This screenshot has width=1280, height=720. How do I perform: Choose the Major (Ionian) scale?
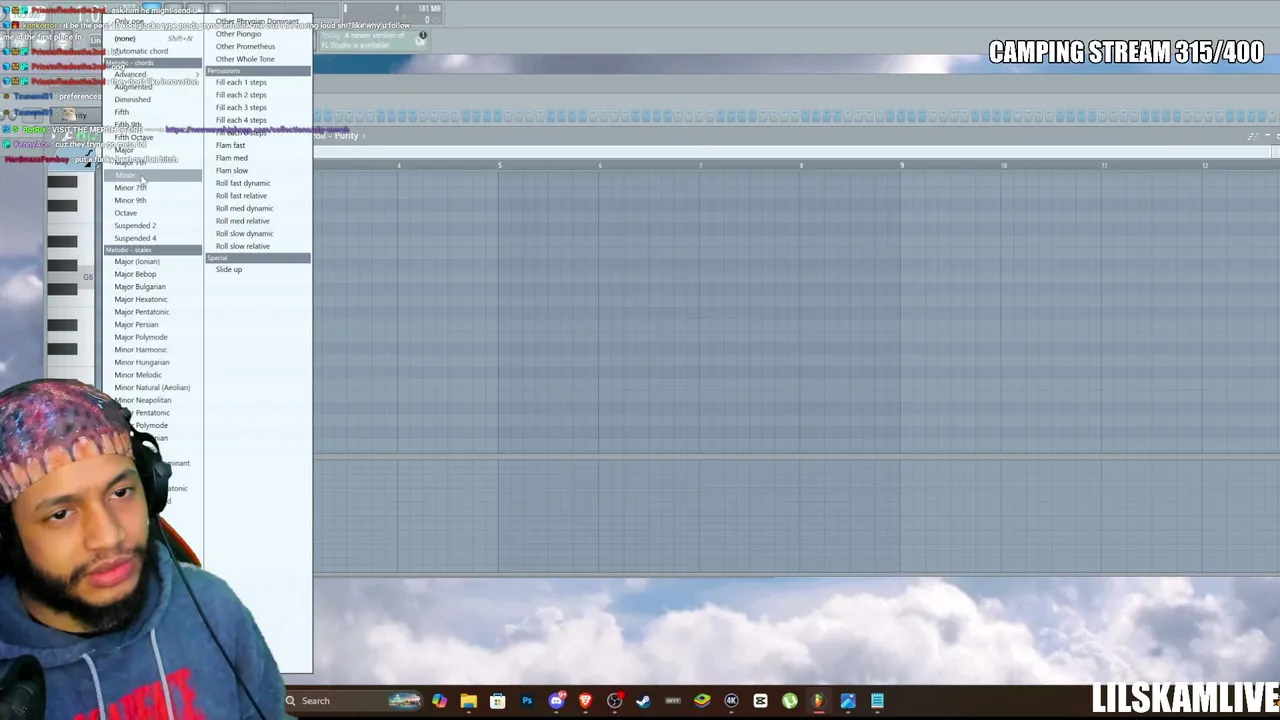coord(153,261)
